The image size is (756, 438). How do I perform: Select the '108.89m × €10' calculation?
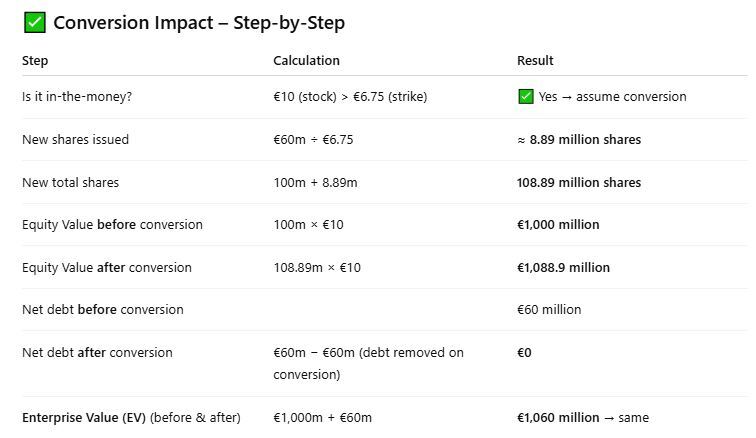click(317, 268)
